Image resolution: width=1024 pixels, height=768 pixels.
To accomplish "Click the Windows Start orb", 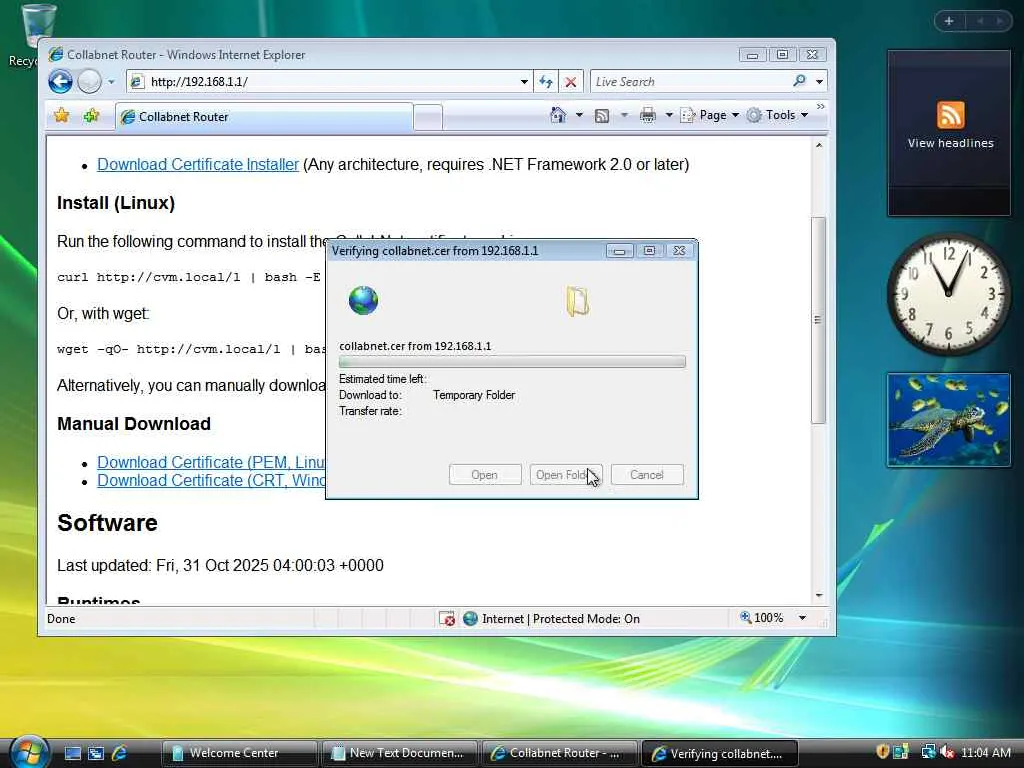I will pos(29,752).
